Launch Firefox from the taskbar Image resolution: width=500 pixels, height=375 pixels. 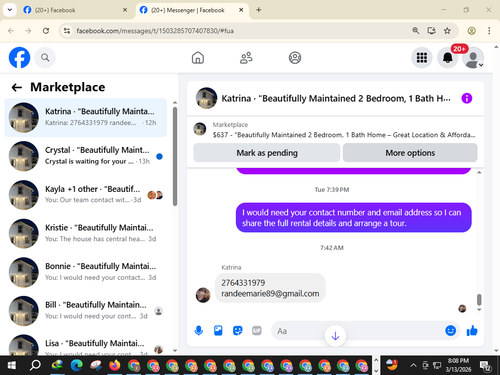tap(115, 366)
